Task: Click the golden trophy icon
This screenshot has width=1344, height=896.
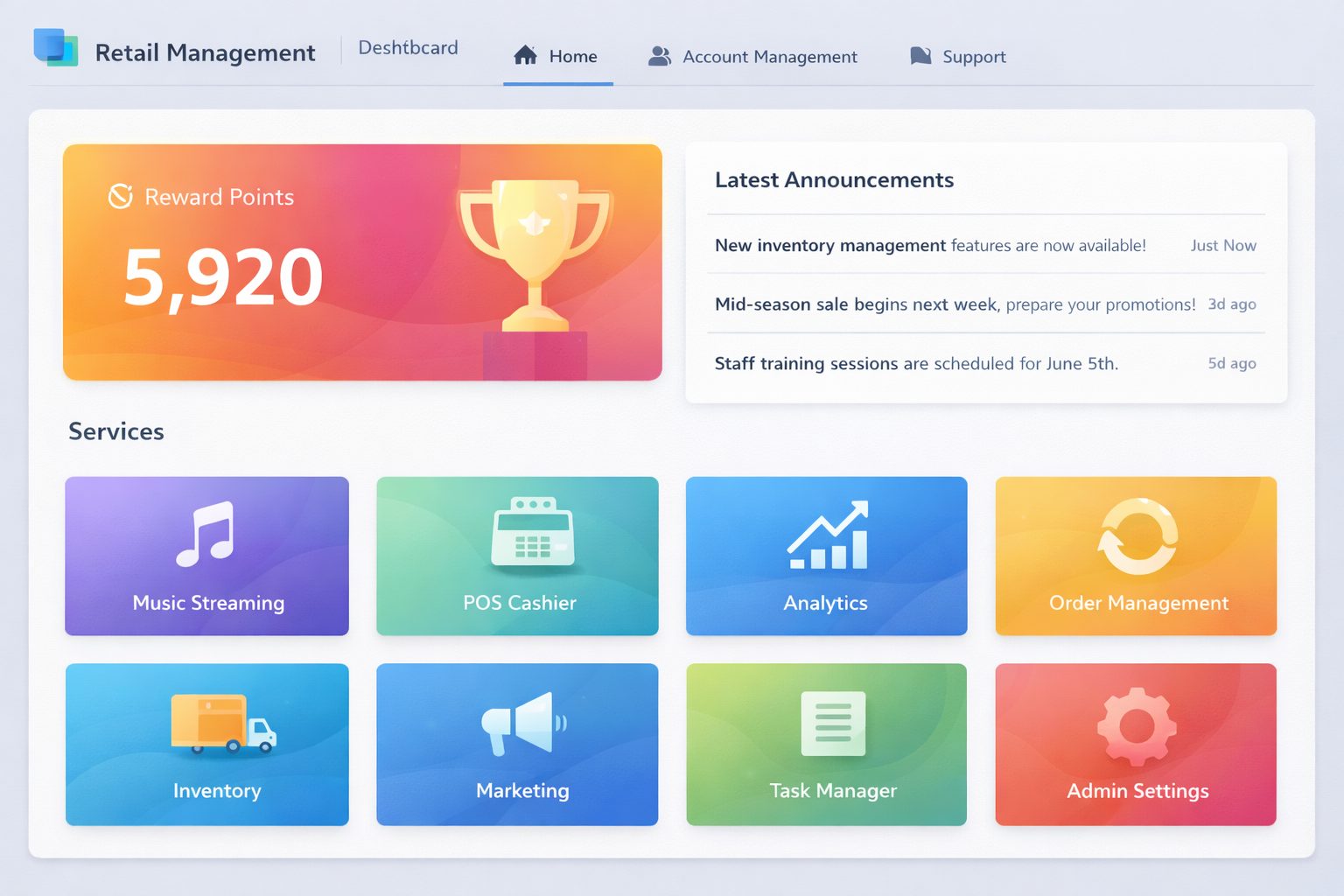Action: coord(534,254)
